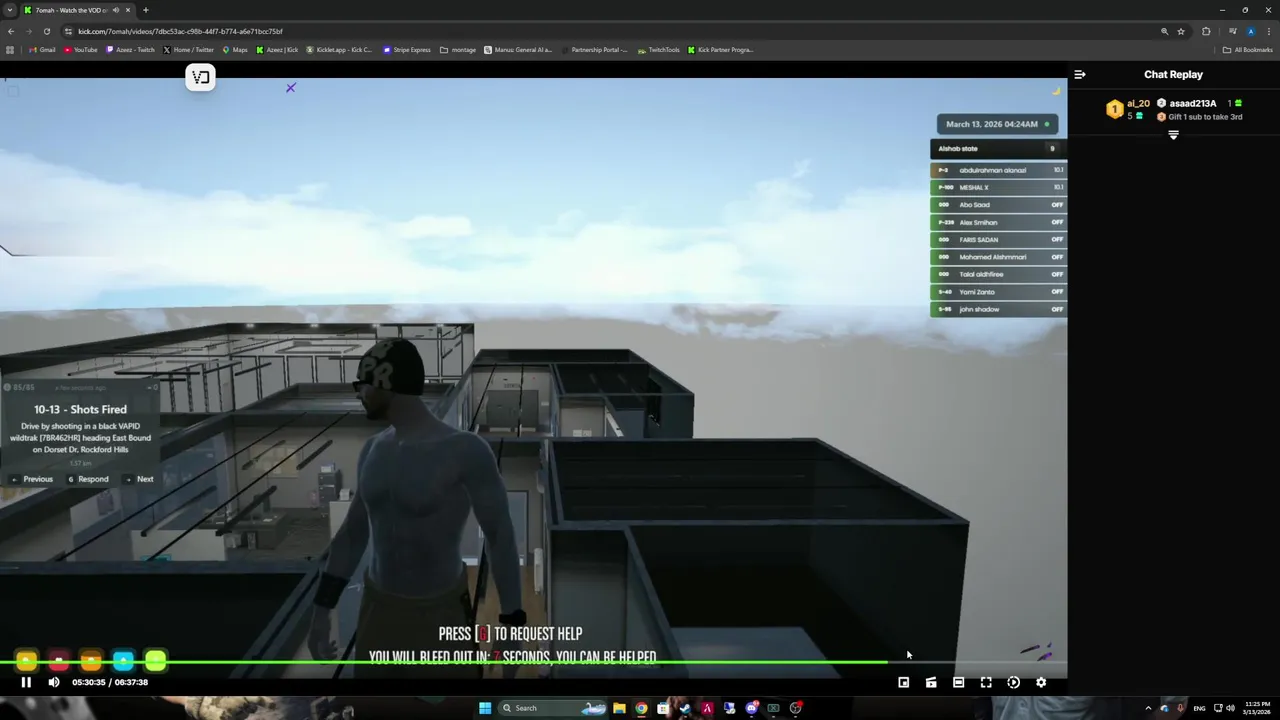The height and width of the screenshot is (720, 1280).
Task: Open Chrome profile avatar
Action: 1250,31
